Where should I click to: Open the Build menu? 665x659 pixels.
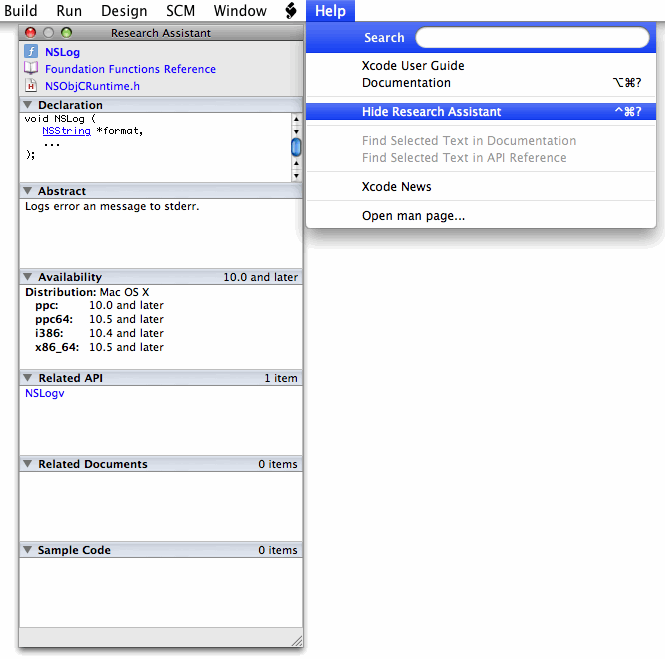(20, 10)
